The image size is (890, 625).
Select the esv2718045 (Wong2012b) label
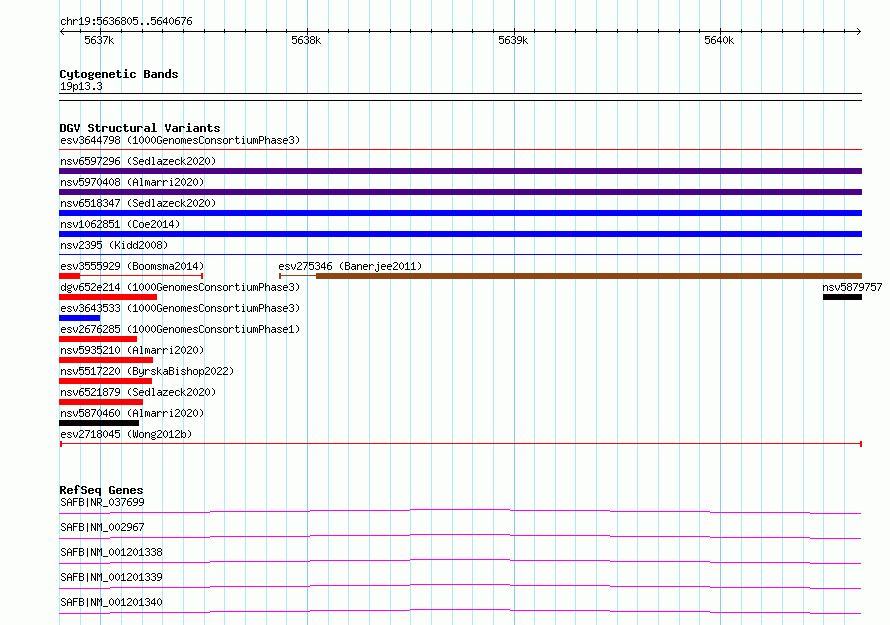(x=126, y=434)
